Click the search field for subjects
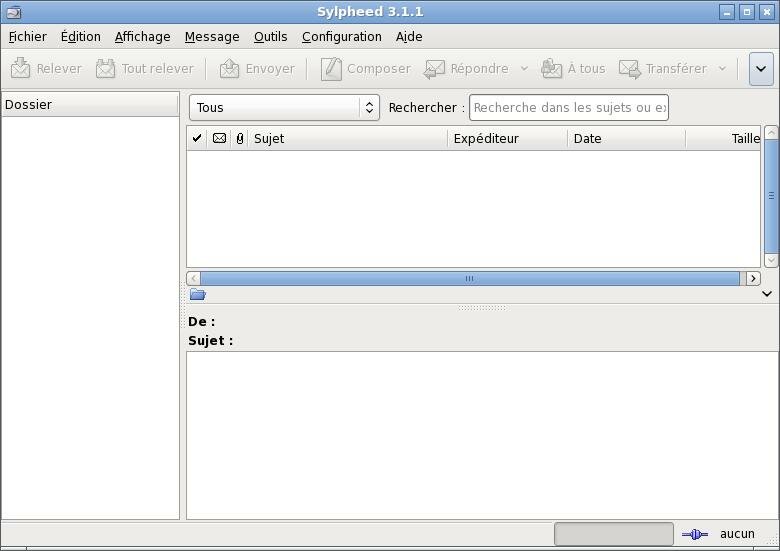Image resolution: width=780 pixels, height=551 pixels. tap(569, 107)
